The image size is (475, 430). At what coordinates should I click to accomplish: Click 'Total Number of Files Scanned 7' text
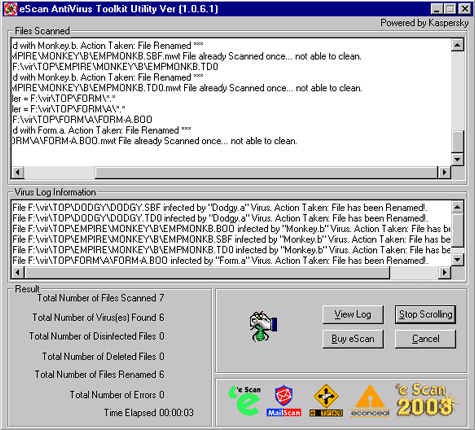tap(101, 298)
